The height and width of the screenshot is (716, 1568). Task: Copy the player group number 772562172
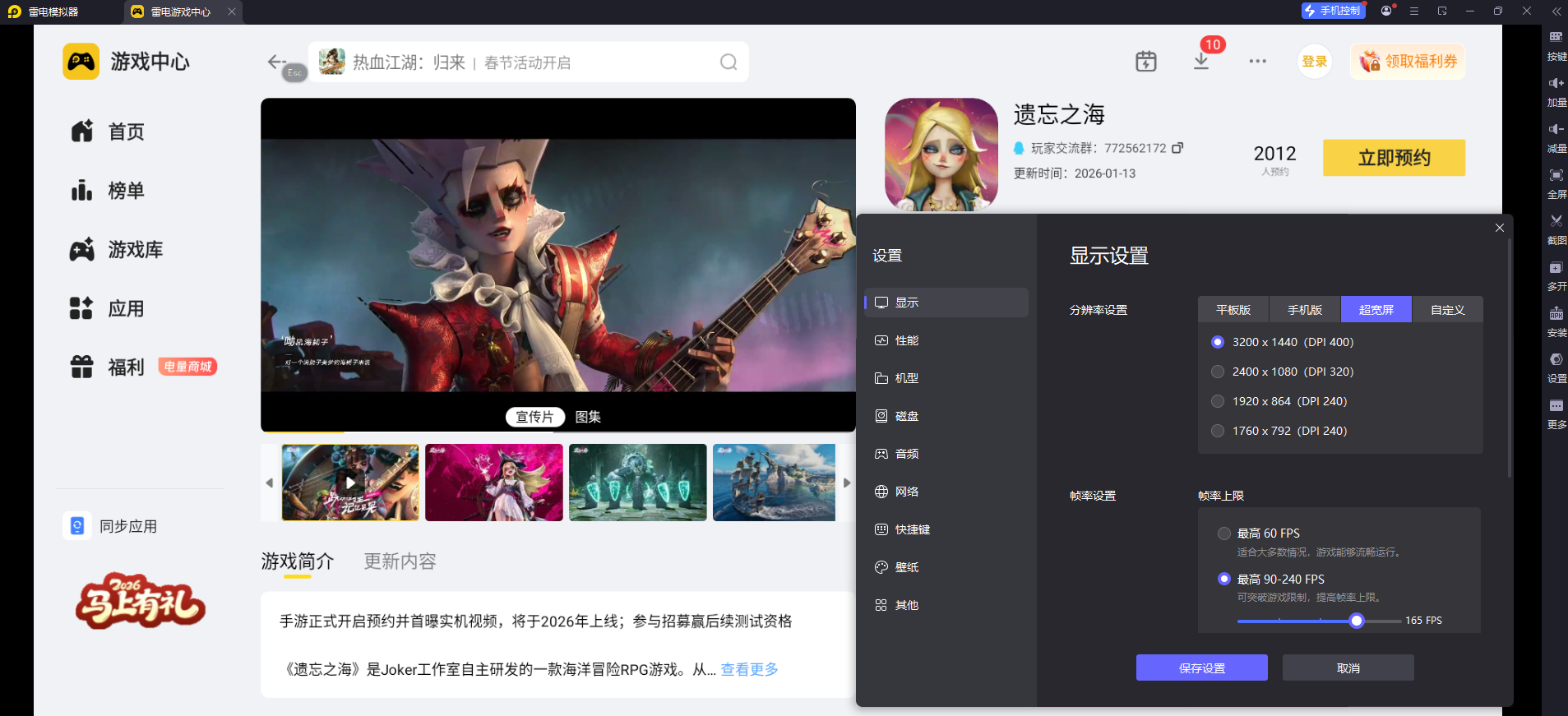1177,148
